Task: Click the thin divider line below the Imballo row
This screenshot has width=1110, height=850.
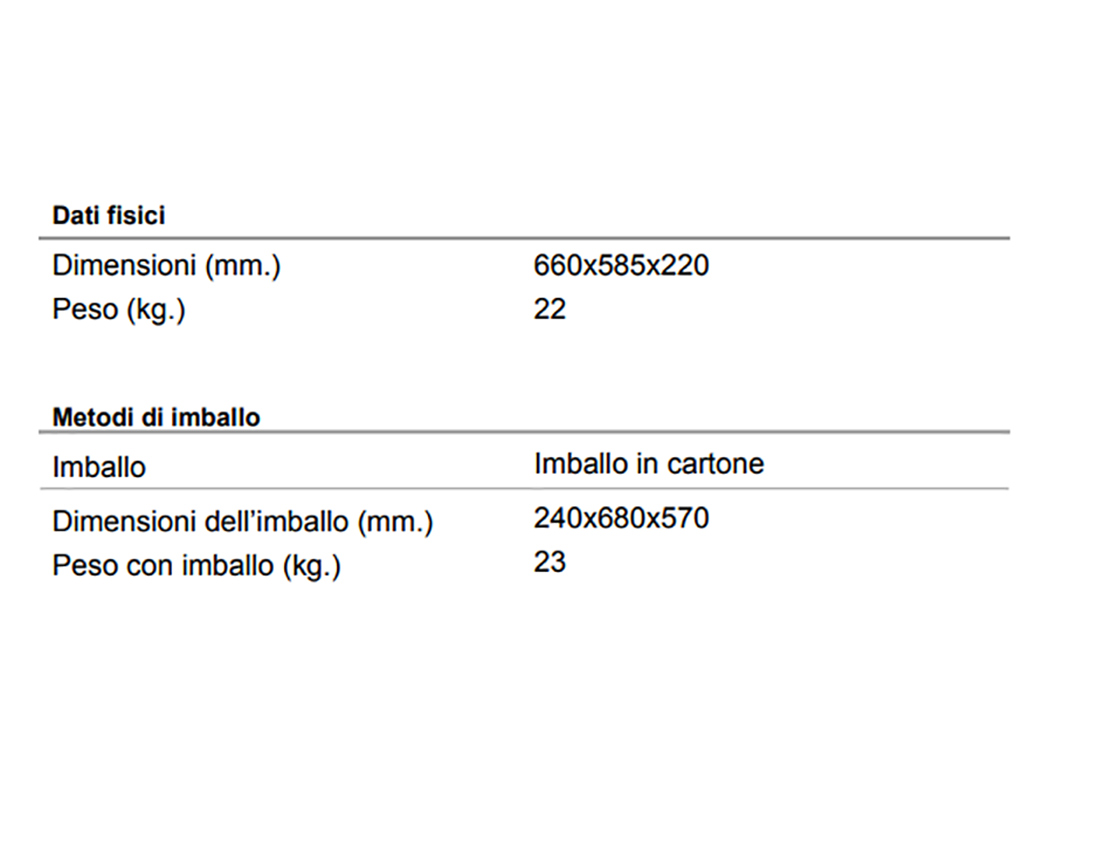Action: coord(524,488)
